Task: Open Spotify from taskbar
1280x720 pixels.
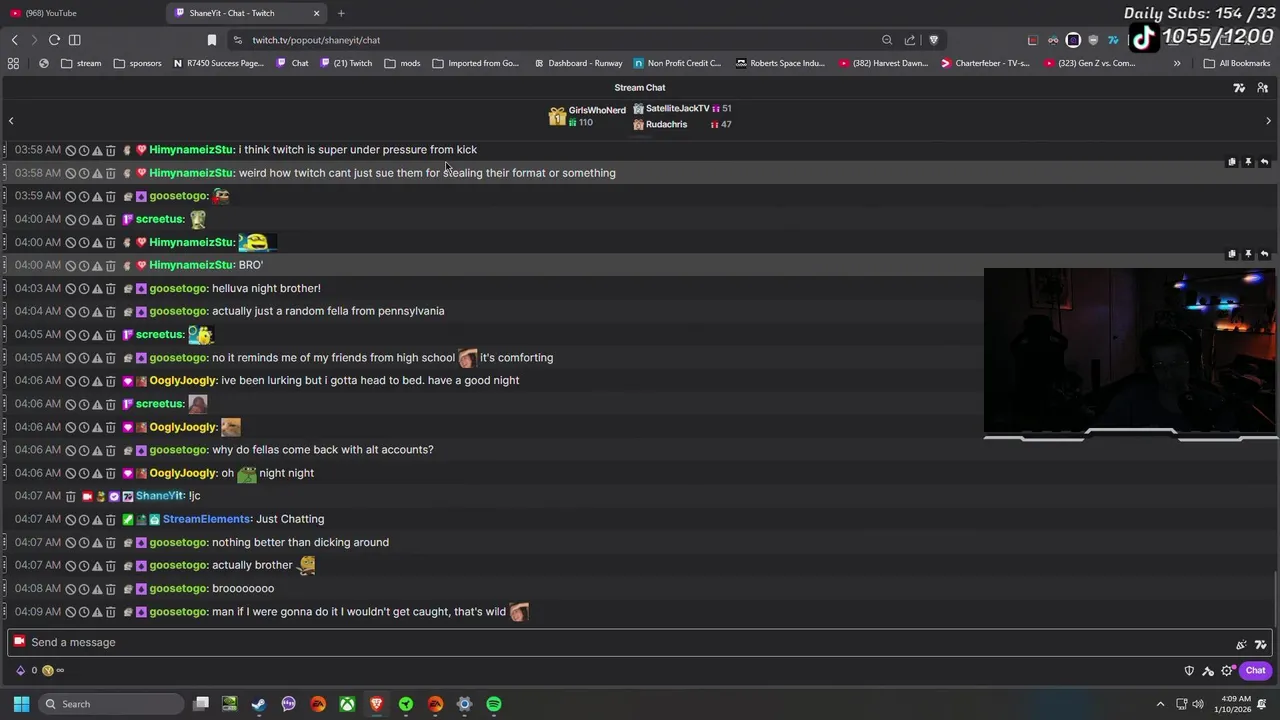Action: point(494,704)
